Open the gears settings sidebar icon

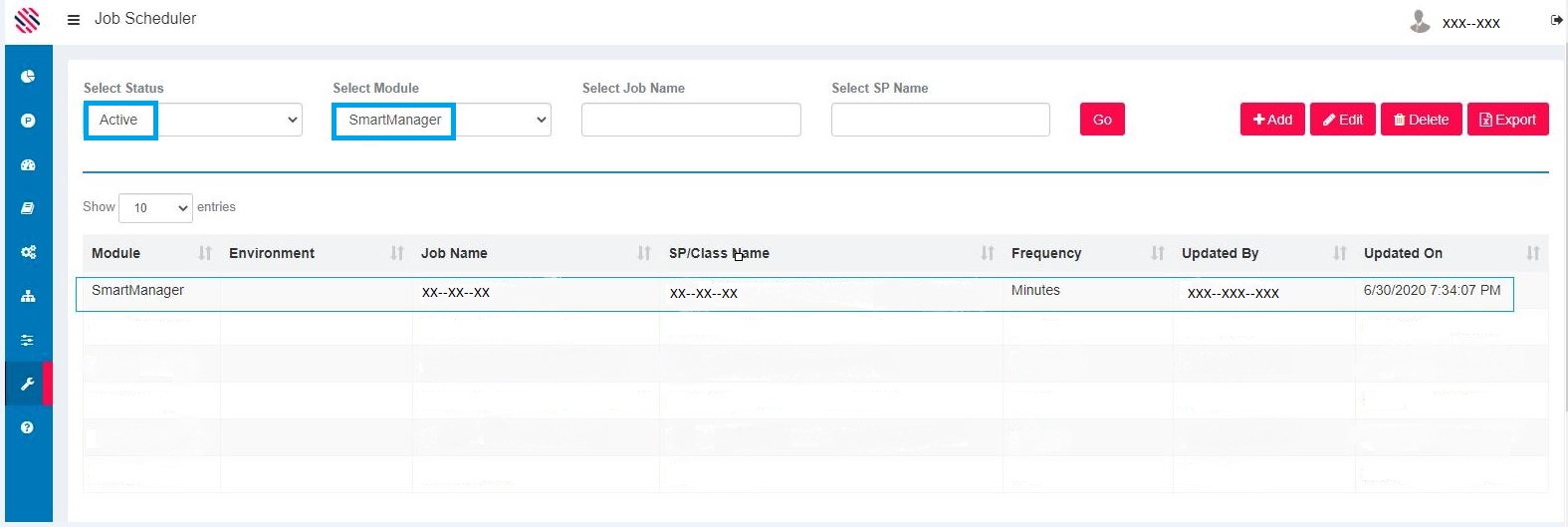coord(28,252)
